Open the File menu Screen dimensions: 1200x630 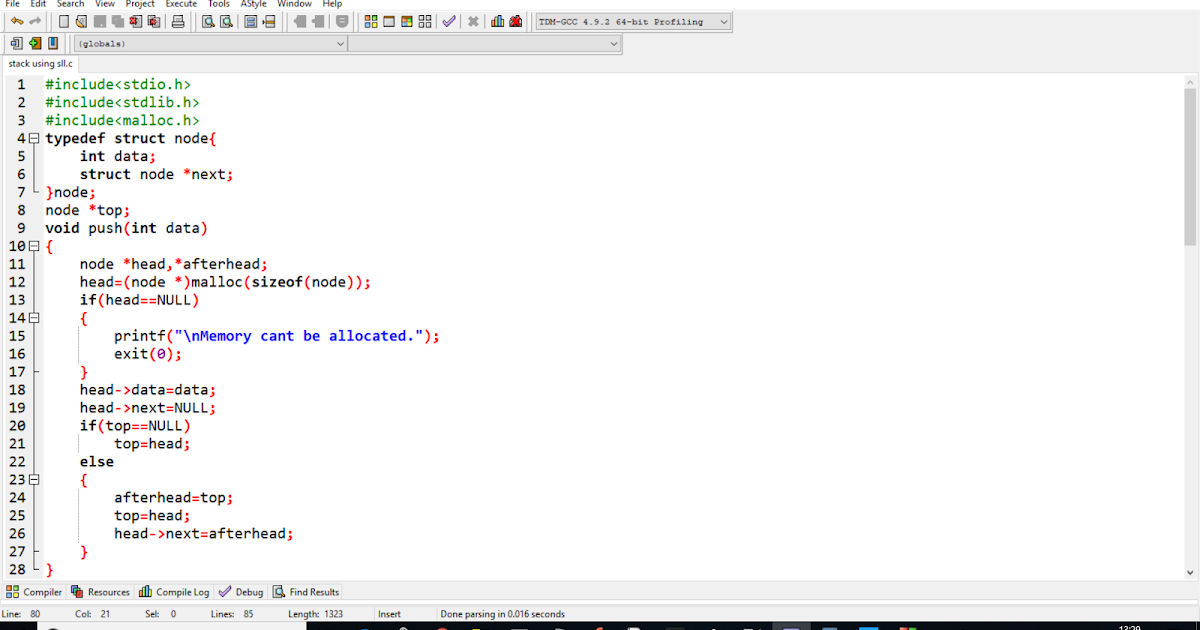click(13, 4)
